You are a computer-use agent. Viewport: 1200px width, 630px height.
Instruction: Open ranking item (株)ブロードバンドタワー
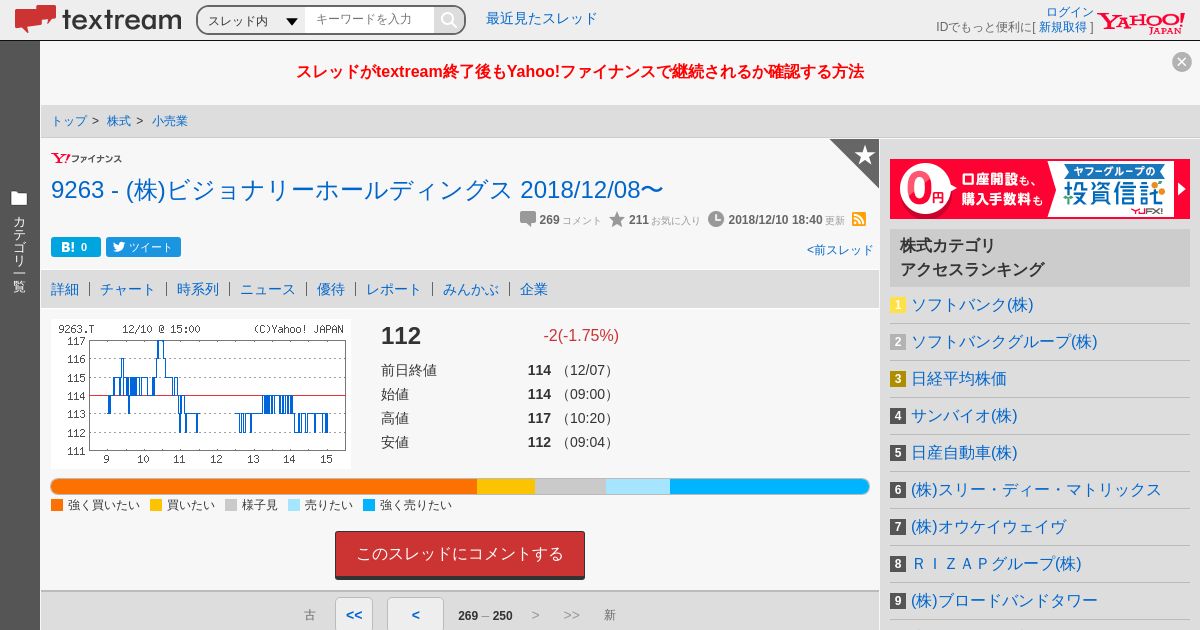1004,601
